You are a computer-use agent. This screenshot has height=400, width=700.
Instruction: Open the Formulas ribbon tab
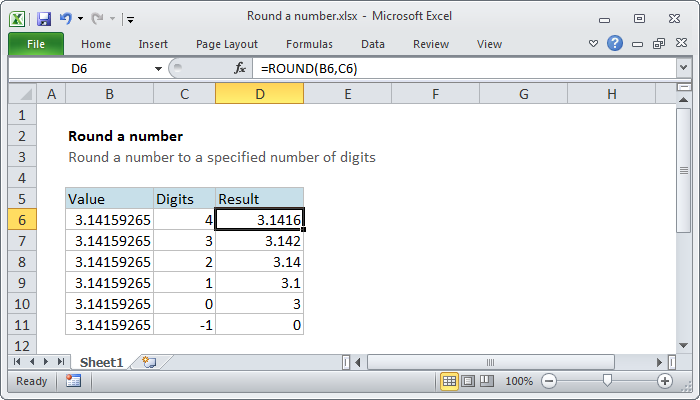point(309,44)
